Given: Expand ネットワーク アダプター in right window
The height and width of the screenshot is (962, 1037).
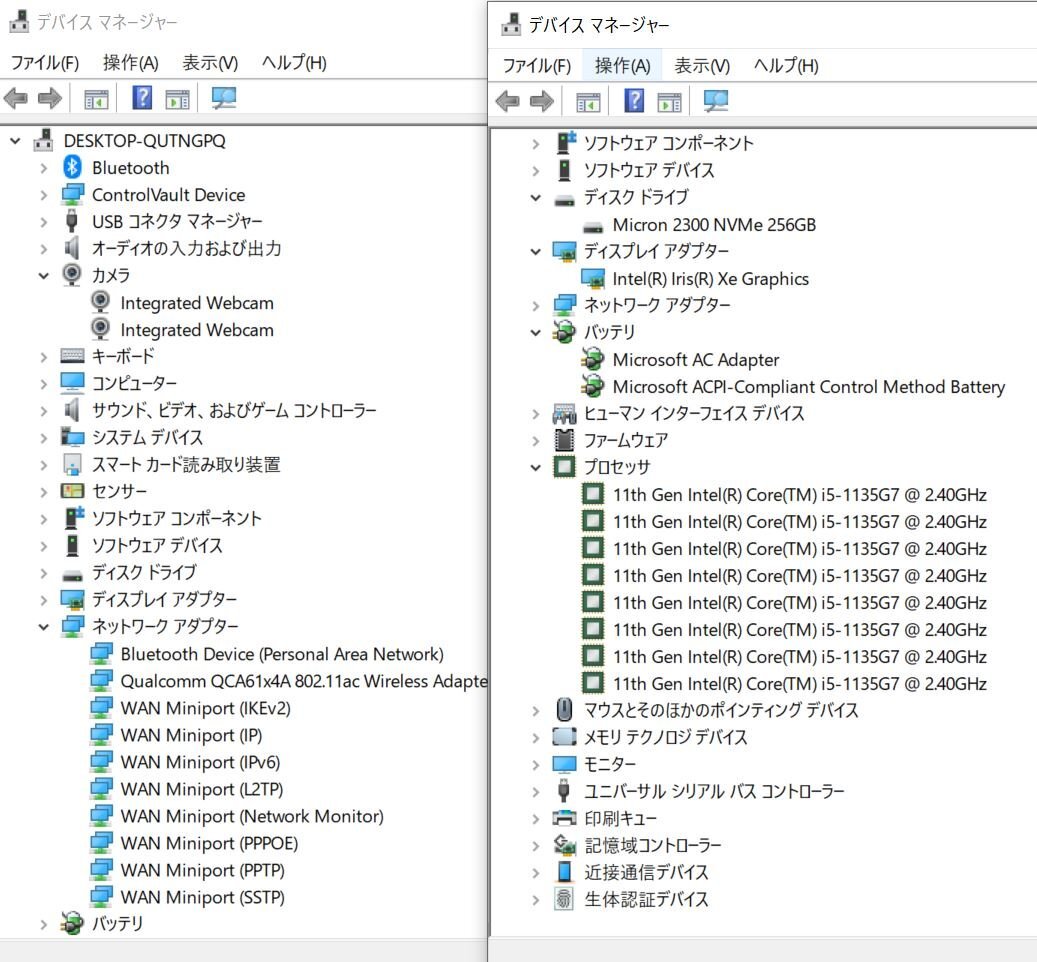Looking at the screenshot, I should coord(536,305).
